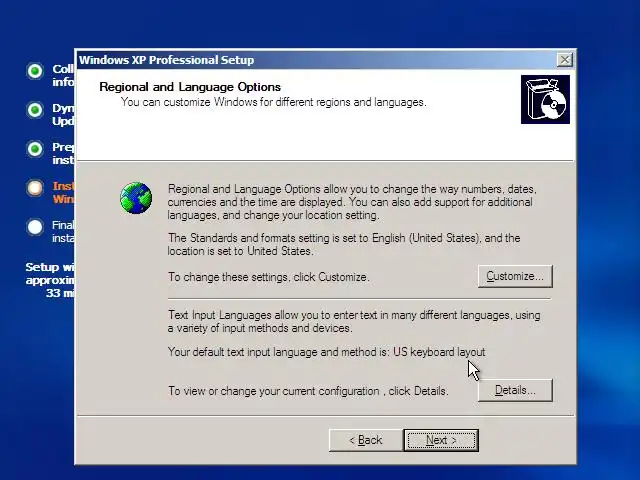
Task: Click the 'Text Input Languages allow you' paragraph
Action: point(354,322)
